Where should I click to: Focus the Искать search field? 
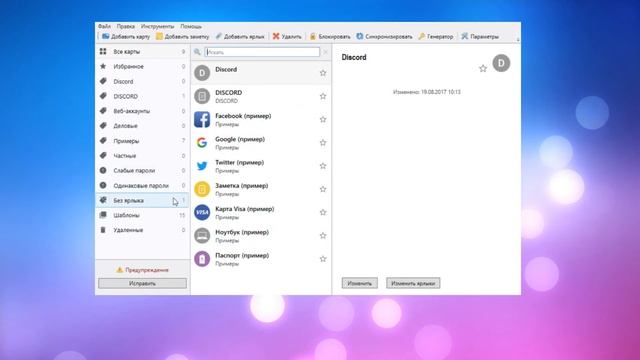click(262, 52)
